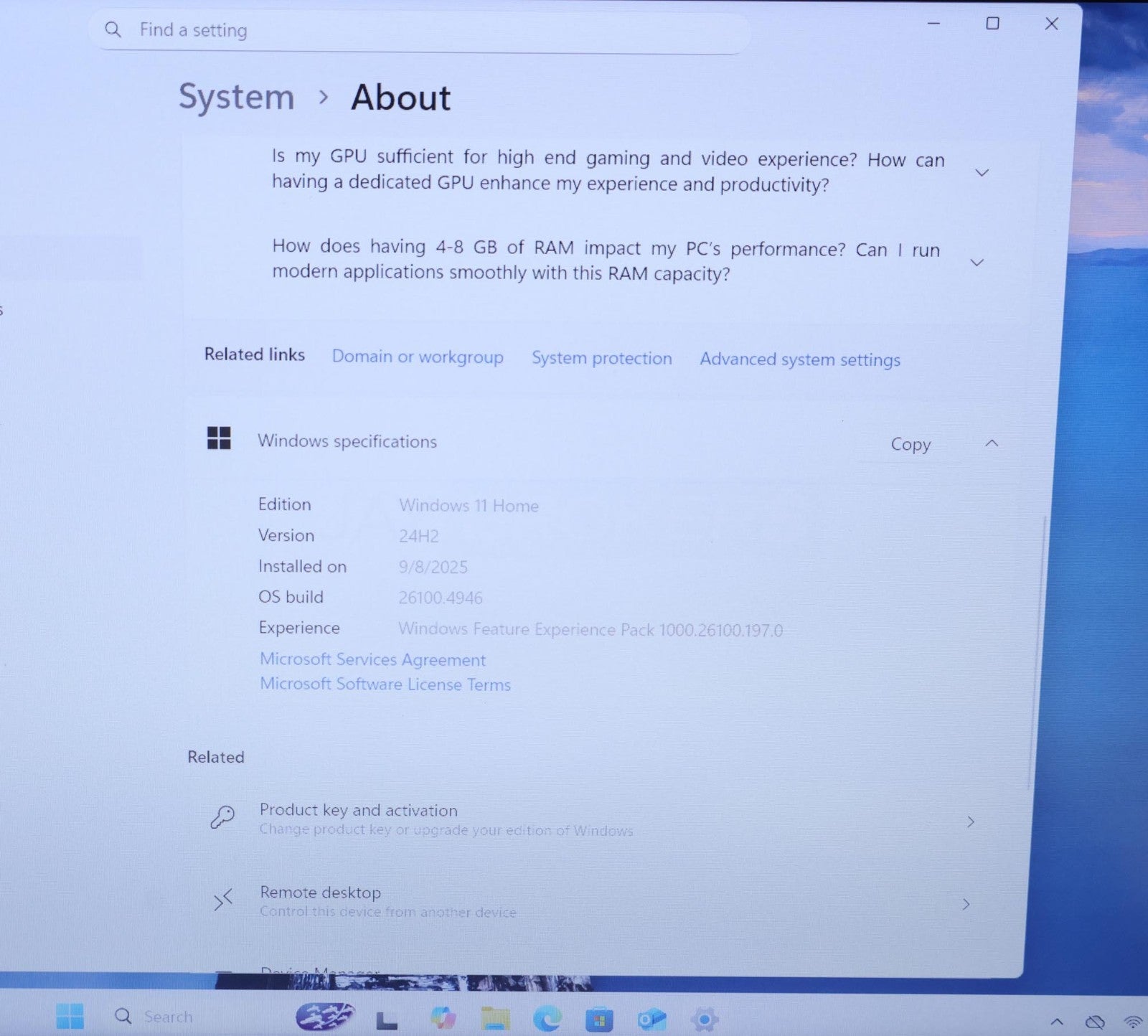
Task: Open Copilot from the taskbar
Action: pyautogui.click(x=443, y=1017)
